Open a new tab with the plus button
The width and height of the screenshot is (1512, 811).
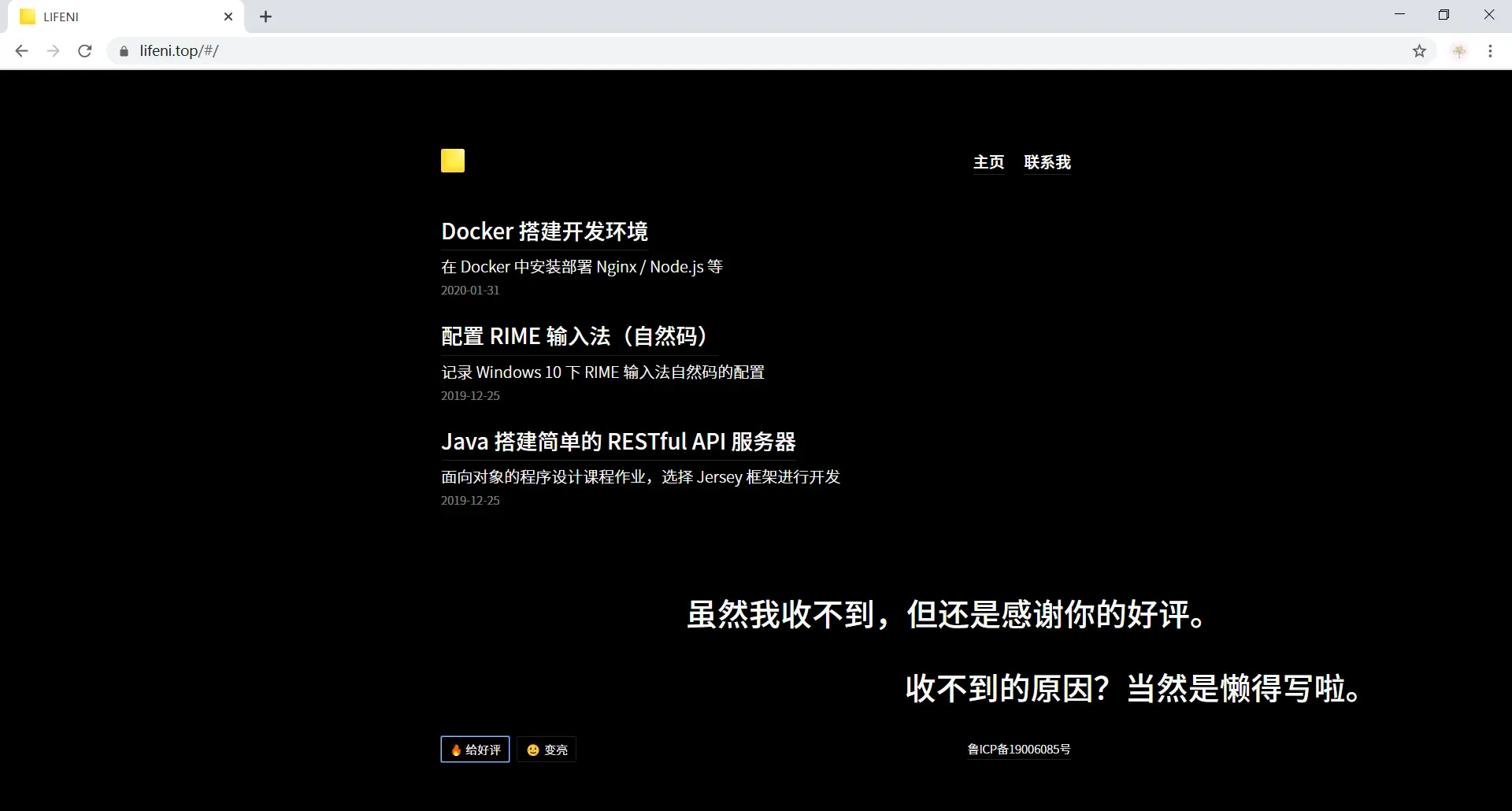[265, 16]
